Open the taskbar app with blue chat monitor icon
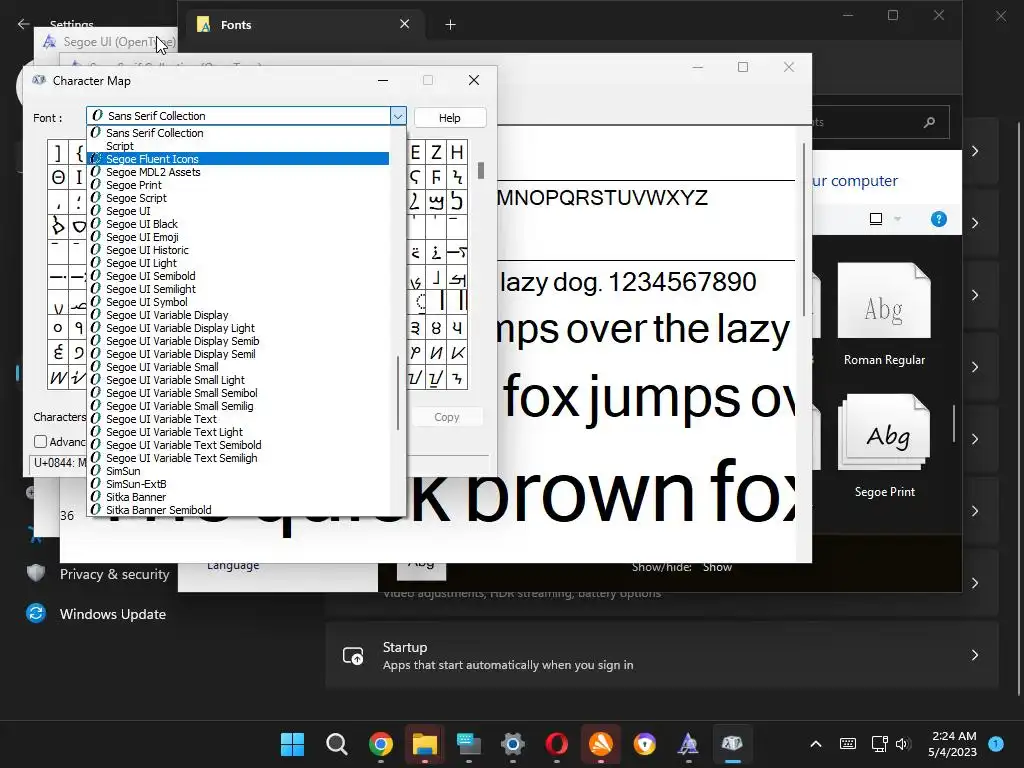Screen dimensions: 1024x768 pos(468,744)
